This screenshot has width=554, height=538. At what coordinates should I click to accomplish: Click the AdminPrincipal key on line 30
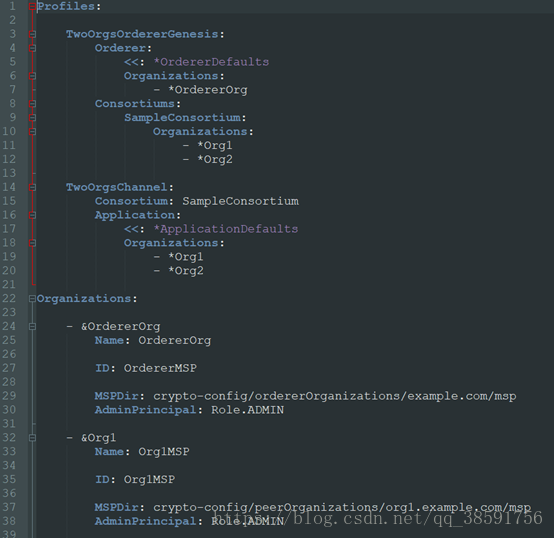[146, 410]
